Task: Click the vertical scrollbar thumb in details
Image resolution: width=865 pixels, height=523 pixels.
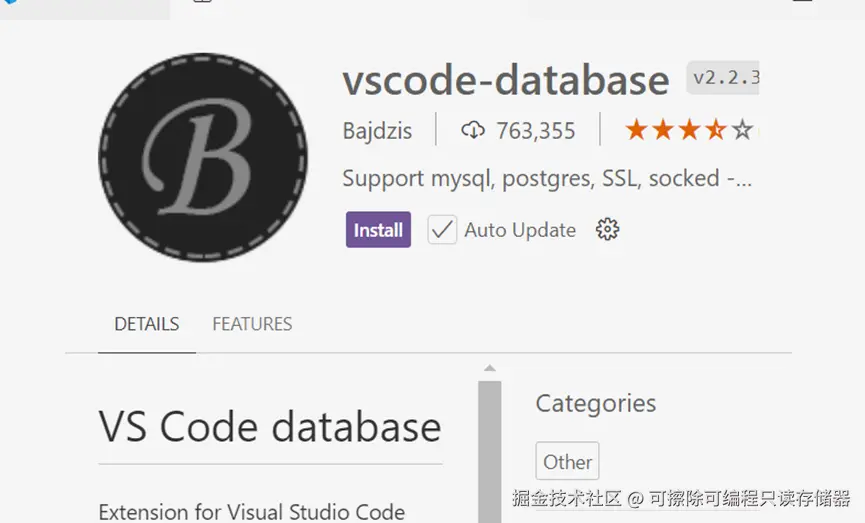Action: 489,451
